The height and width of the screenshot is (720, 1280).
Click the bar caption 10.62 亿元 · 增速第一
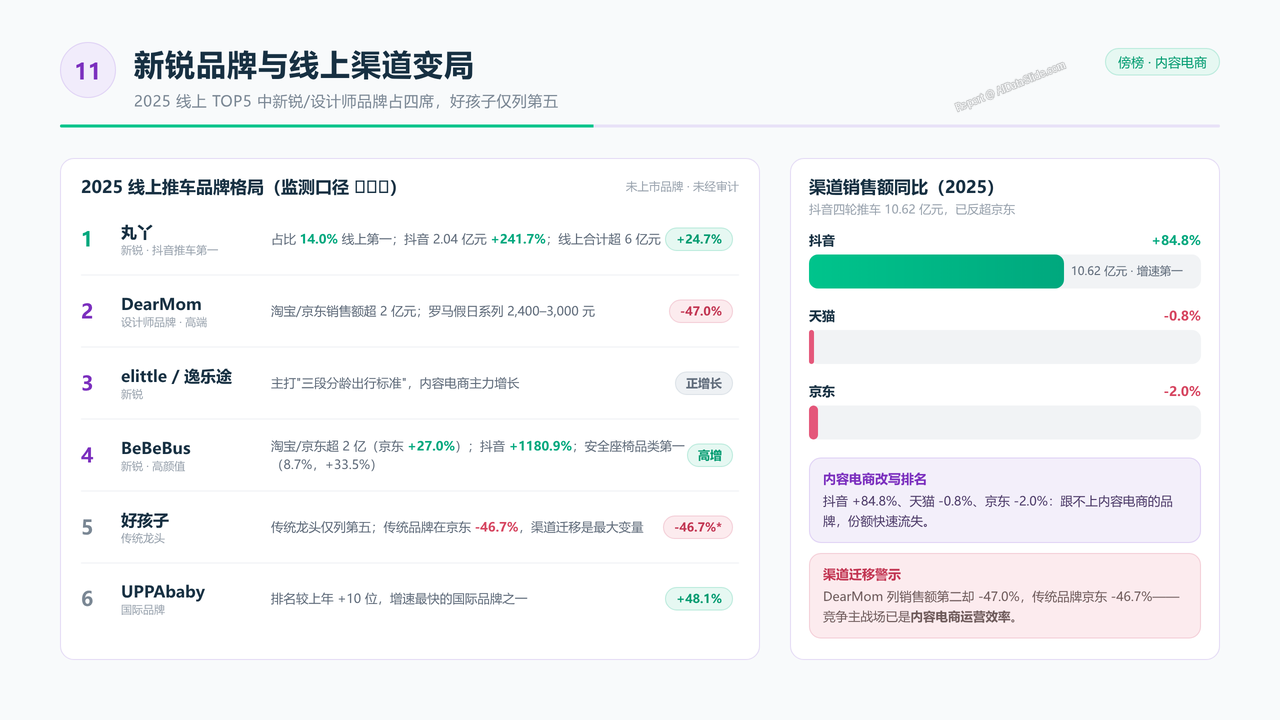[x=1127, y=271]
